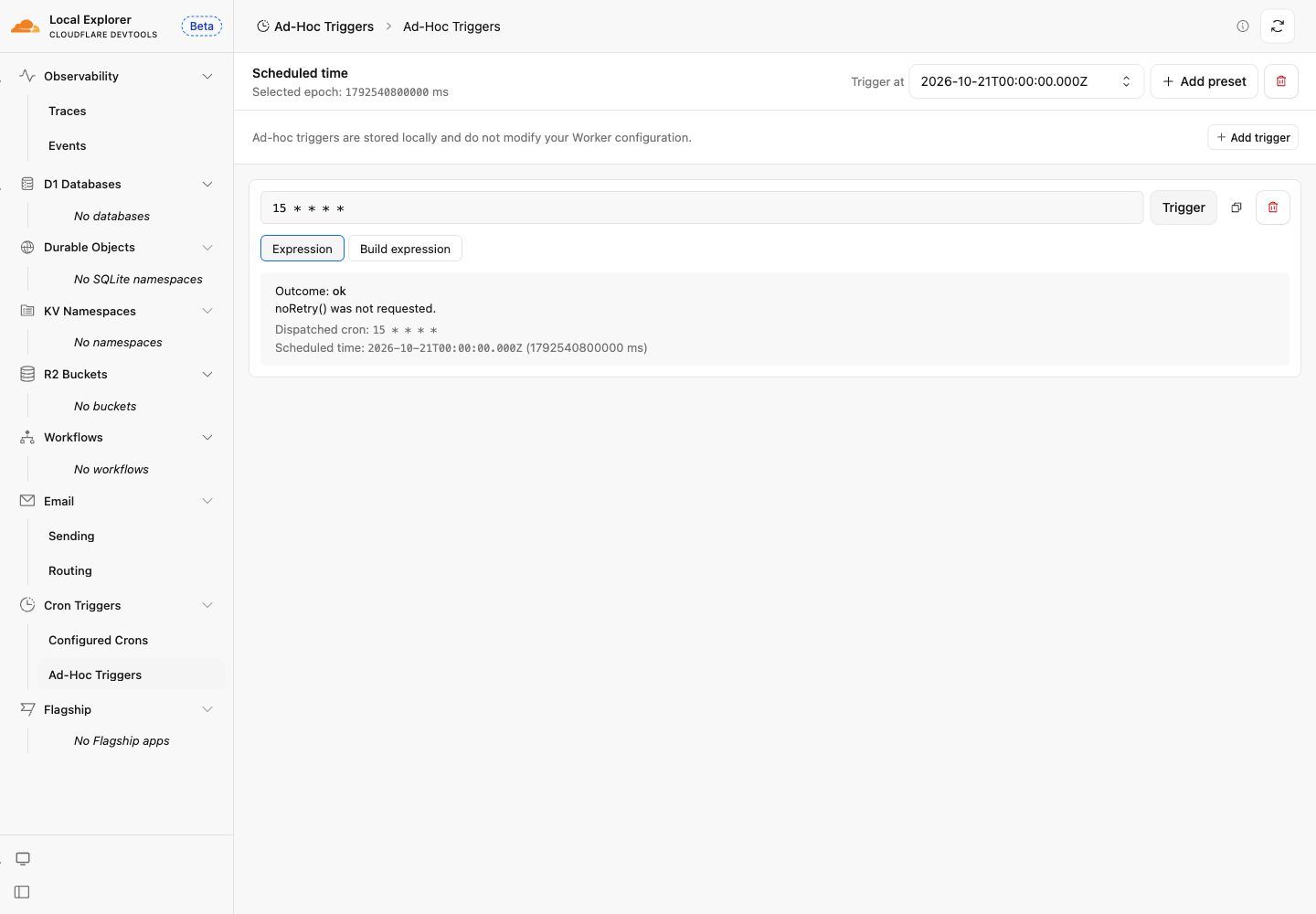This screenshot has width=1316, height=914.
Task: Collapse the Observability section
Action: click(207, 76)
